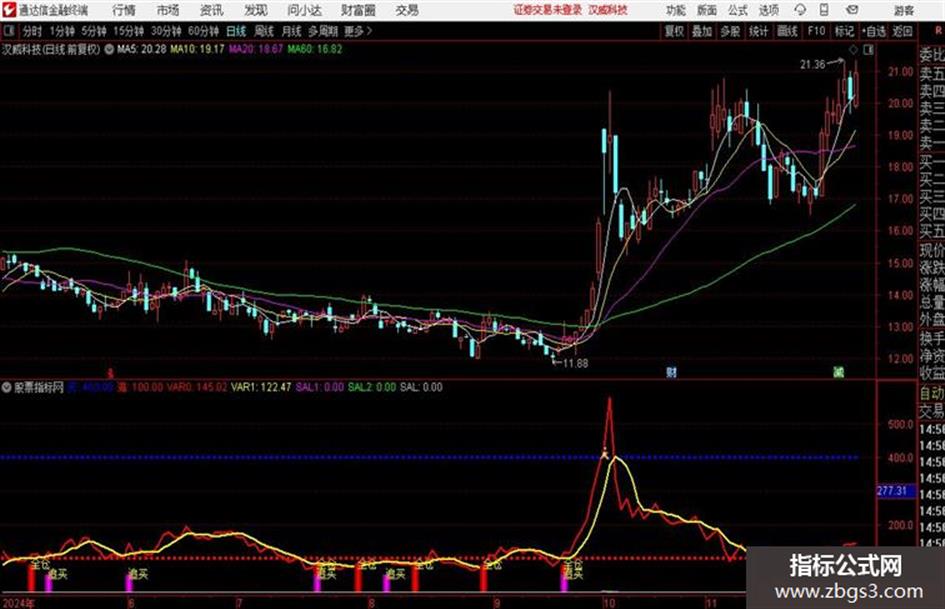Click the 证券交易未登录 link
Screen dimensions: 945x609
click(x=548, y=10)
